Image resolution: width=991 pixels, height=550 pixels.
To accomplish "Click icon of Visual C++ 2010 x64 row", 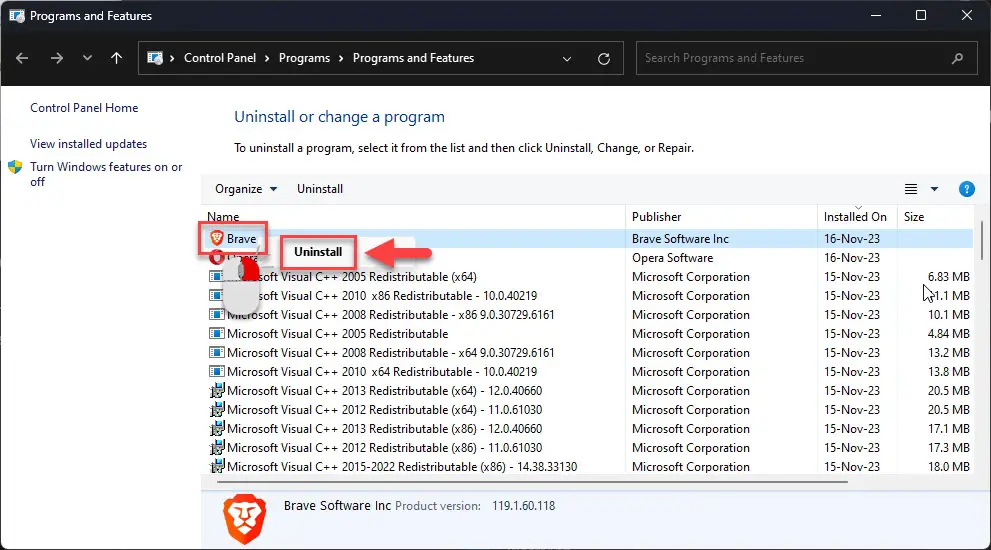I will [217, 371].
